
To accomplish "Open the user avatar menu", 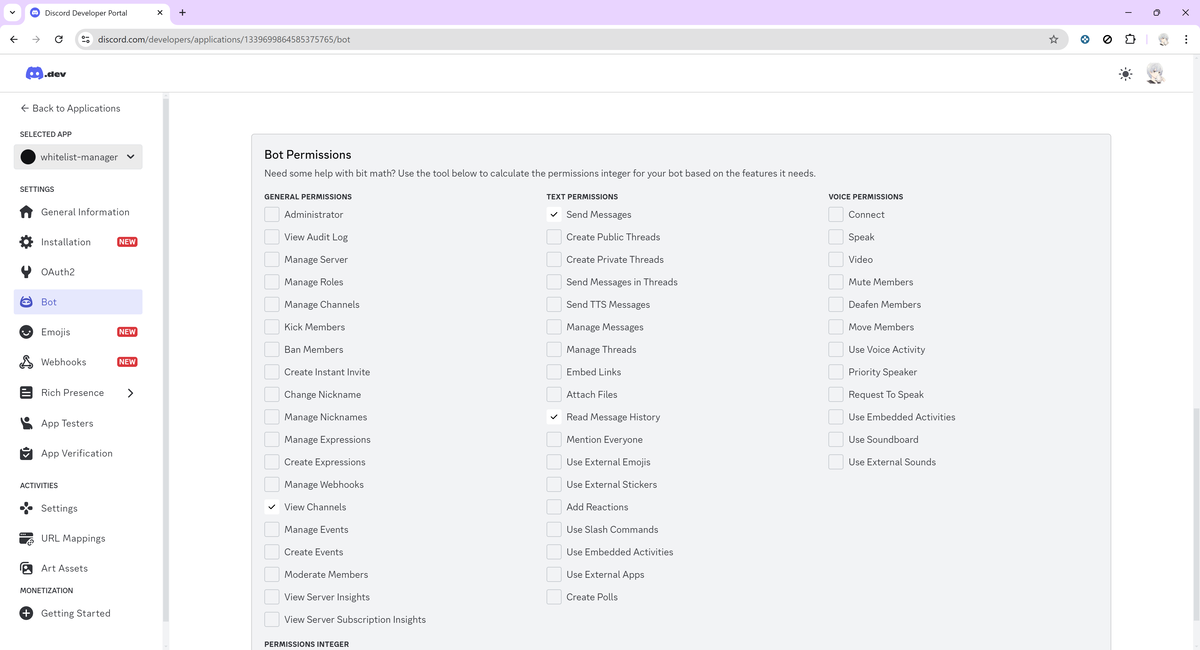I will (x=1155, y=74).
